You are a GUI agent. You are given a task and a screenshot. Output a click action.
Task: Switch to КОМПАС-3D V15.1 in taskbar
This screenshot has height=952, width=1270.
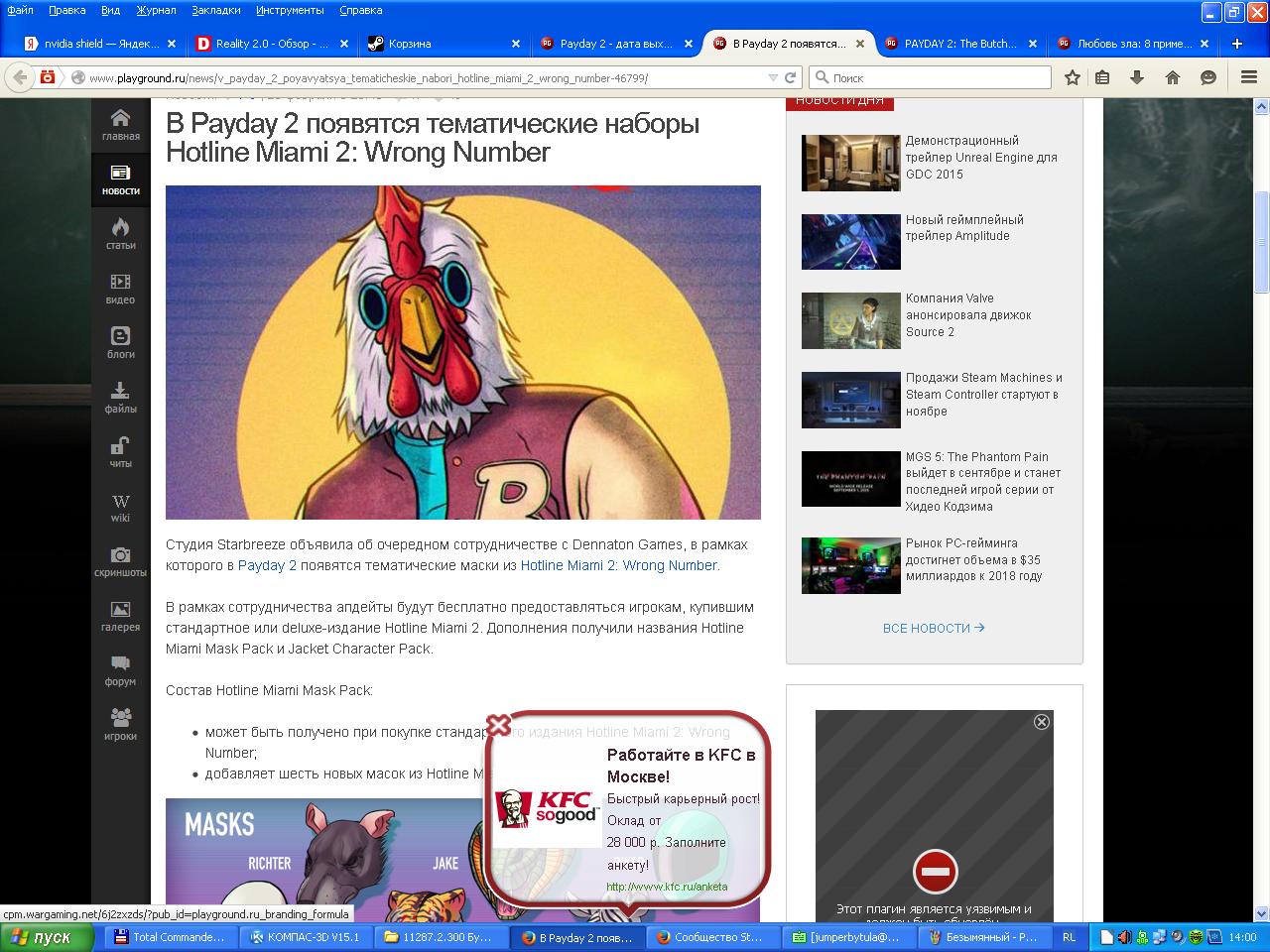(x=306, y=937)
